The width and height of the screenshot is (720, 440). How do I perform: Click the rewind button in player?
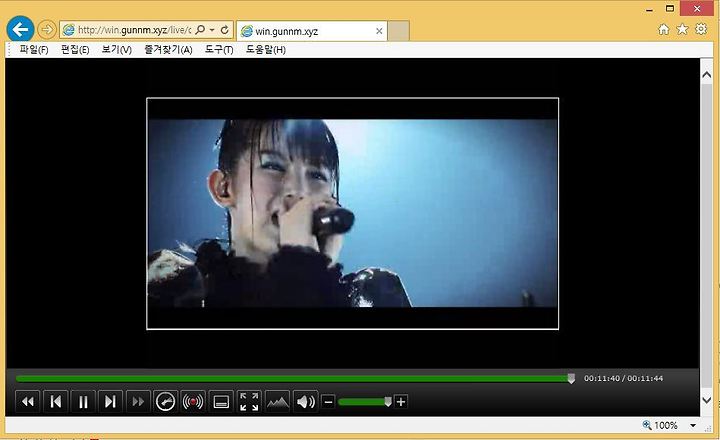[x=28, y=402]
